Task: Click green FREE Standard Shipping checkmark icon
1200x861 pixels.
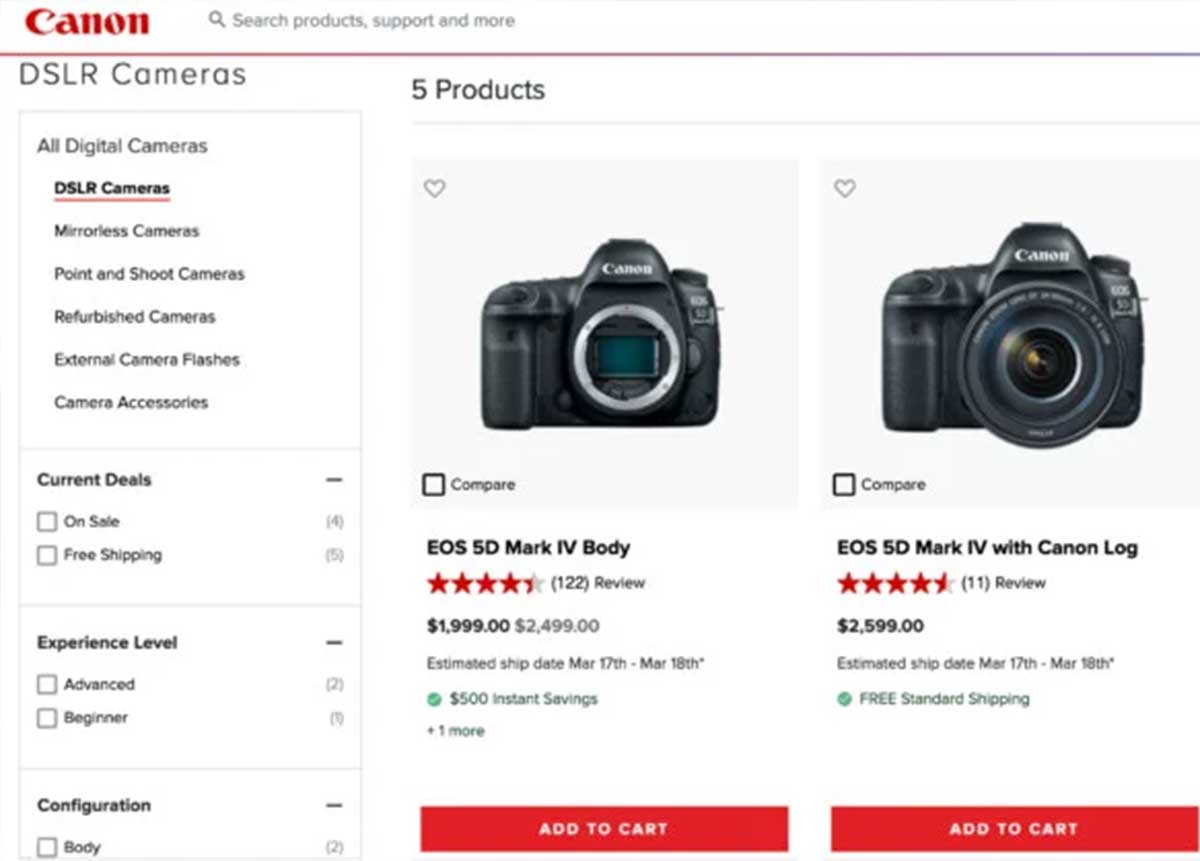Action: tap(845, 699)
